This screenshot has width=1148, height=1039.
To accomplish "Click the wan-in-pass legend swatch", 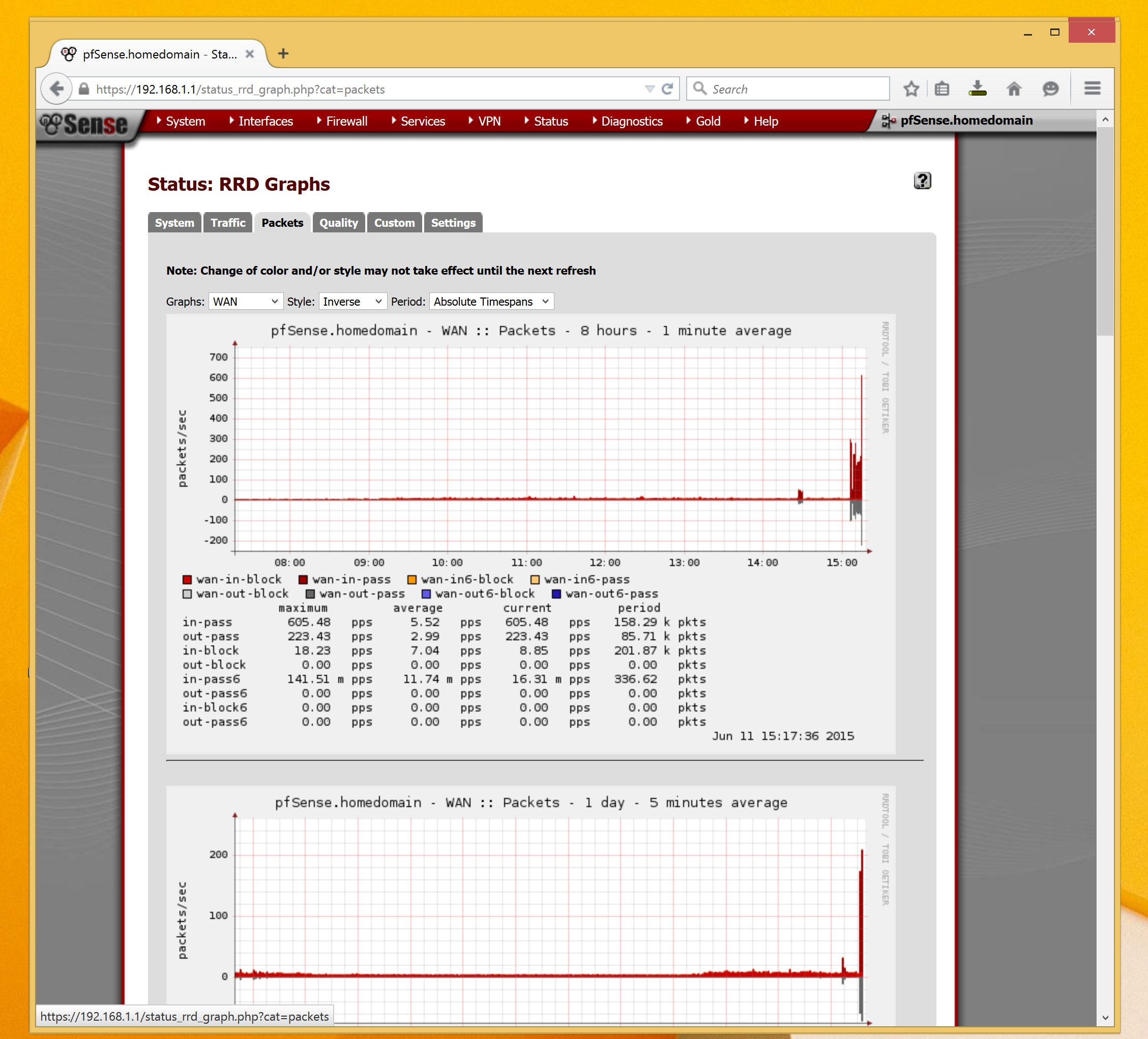I will coord(303,580).
